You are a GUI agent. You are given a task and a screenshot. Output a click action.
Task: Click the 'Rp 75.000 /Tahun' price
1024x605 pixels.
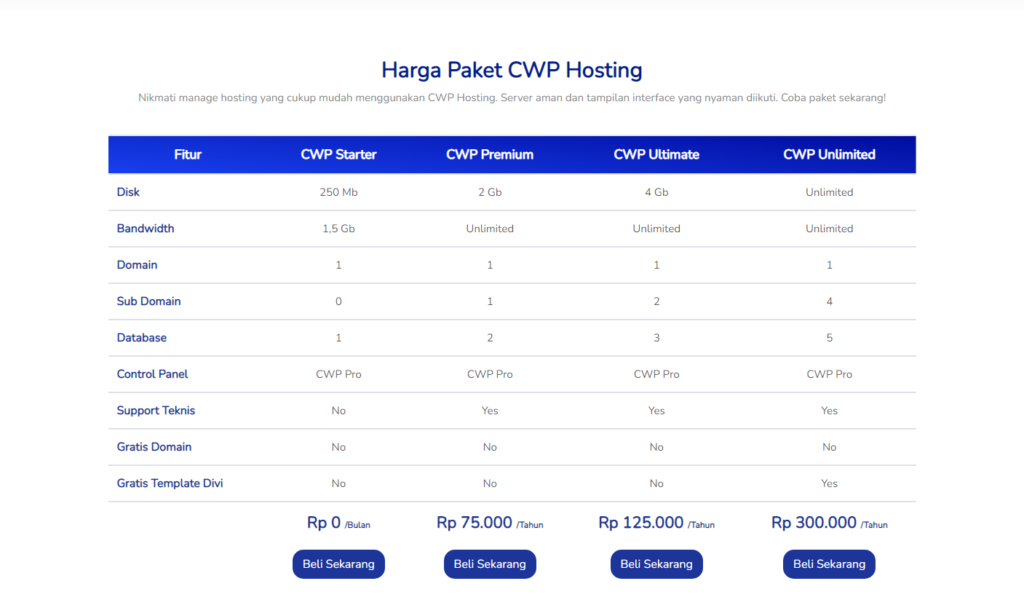[x=490, y=523]
